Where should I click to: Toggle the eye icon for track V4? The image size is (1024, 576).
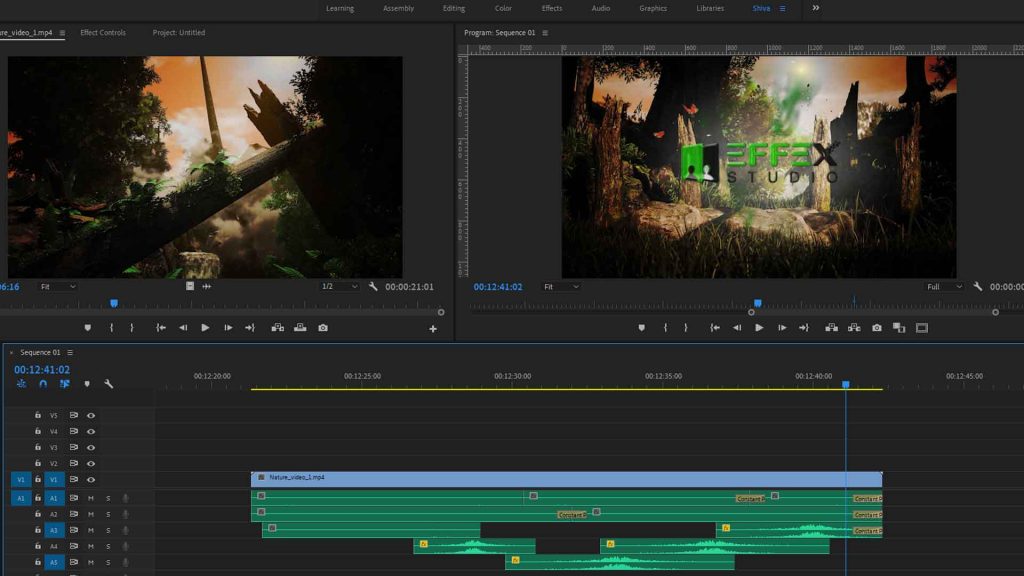coord(91,432)
